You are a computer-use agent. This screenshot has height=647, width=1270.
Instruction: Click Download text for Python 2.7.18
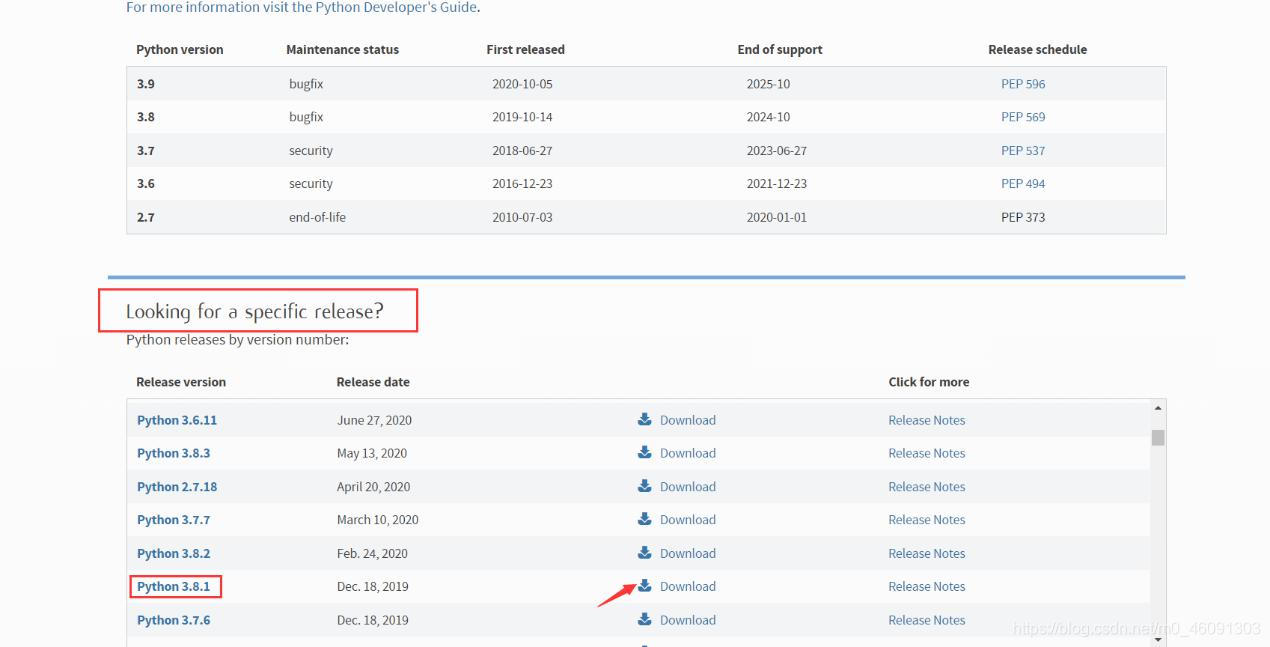(688, 487)
